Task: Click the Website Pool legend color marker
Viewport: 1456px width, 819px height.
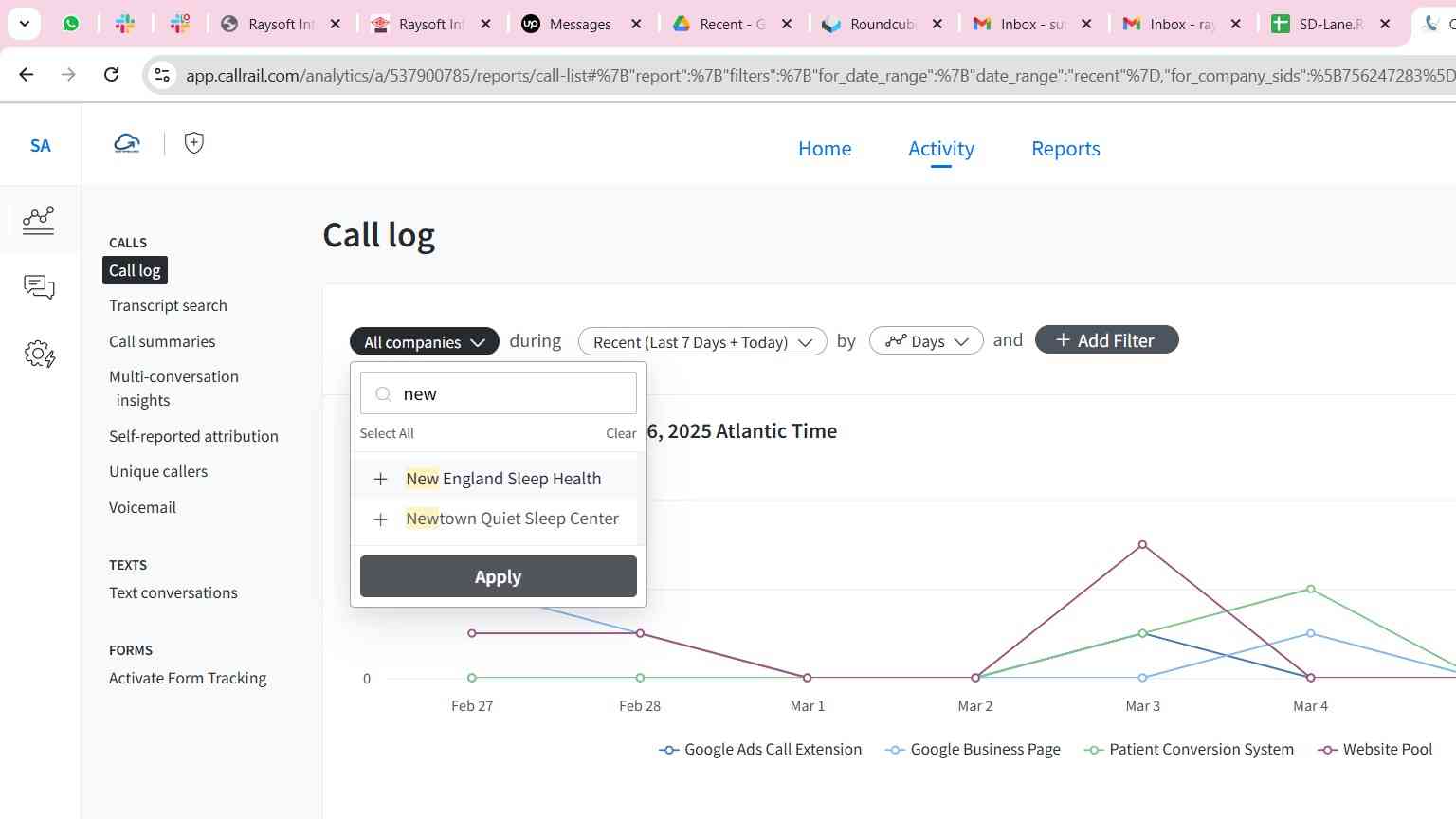Action: point(1327,749)
